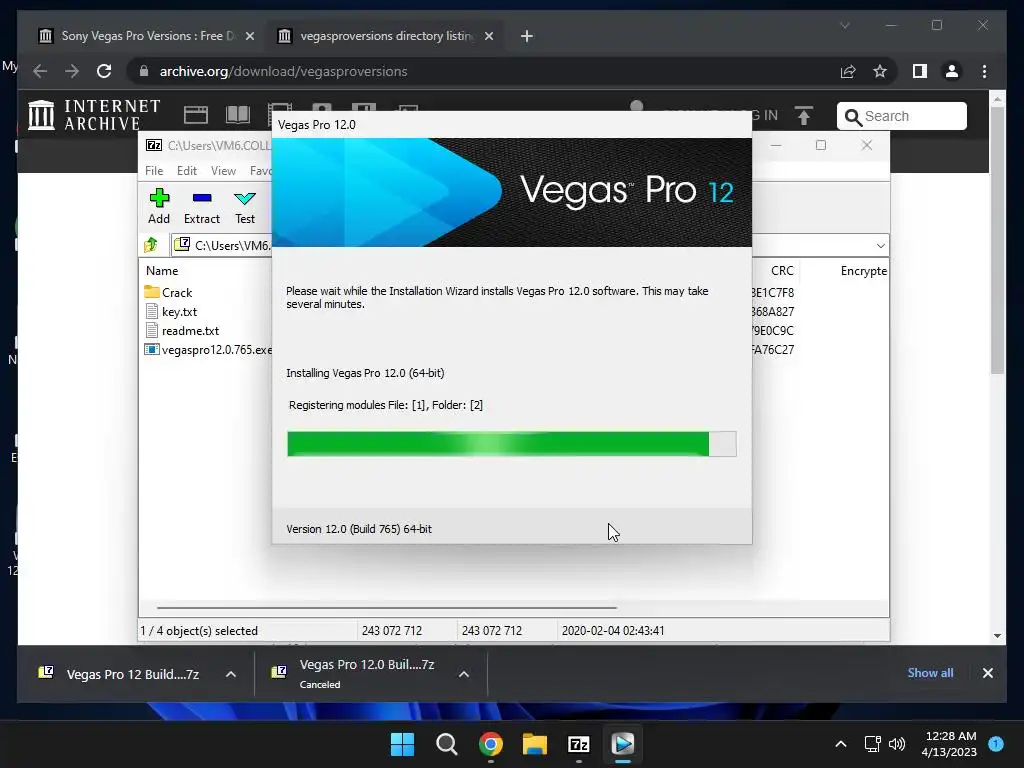Image resolution: width=1024 pixels, height=768 pixels.
Task: Show hidden system tray icons
Action: pos(841,744)
